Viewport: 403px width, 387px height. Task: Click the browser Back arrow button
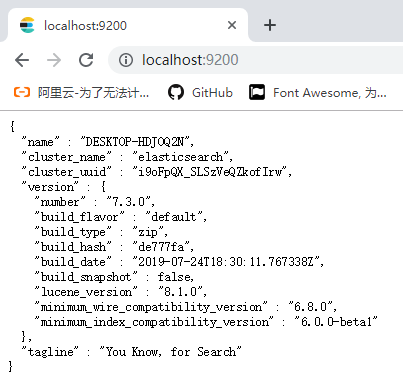pos(22,60)
